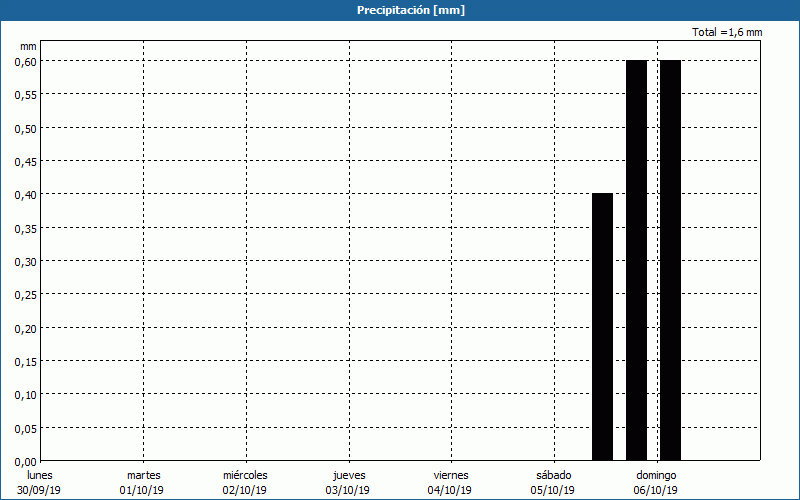Click the 0,50 y-axis value
This screenshot has width=800, height=500.
[26, 129]
